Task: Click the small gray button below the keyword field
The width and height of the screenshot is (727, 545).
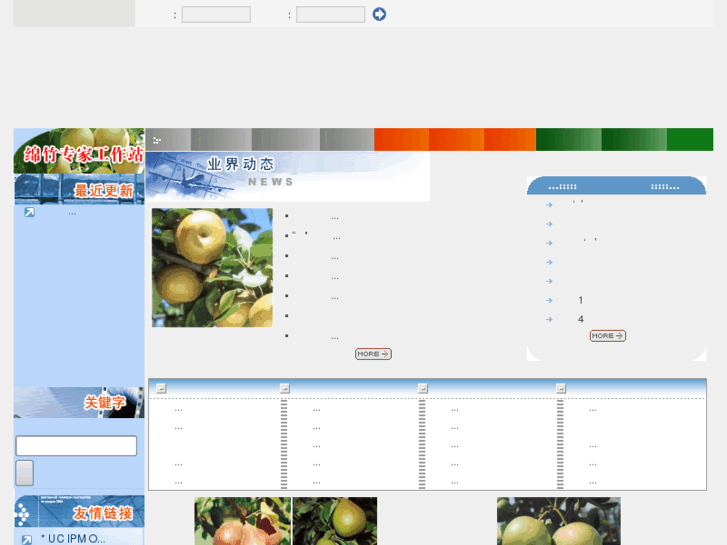Action: (x=25, y=473)
